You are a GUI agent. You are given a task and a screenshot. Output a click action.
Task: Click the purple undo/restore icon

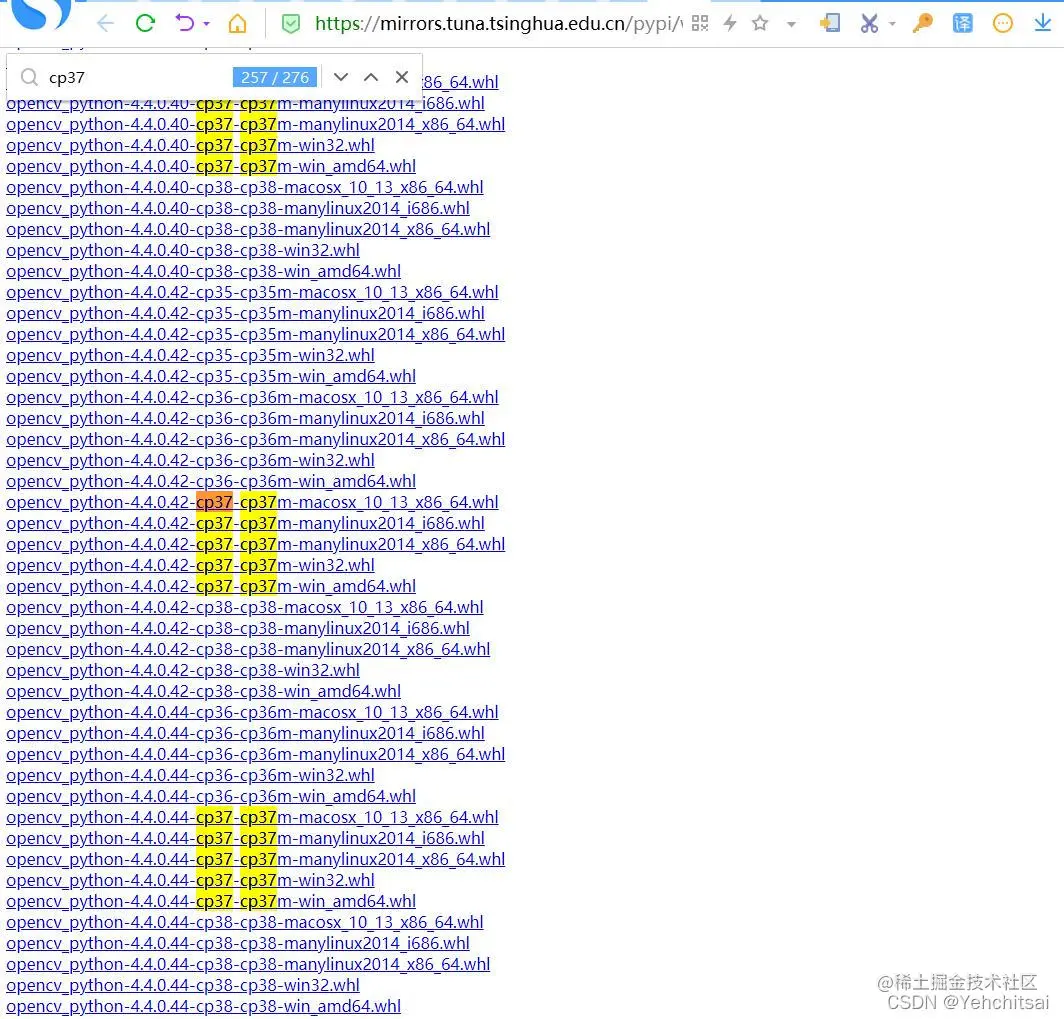[x=185, y=24]
